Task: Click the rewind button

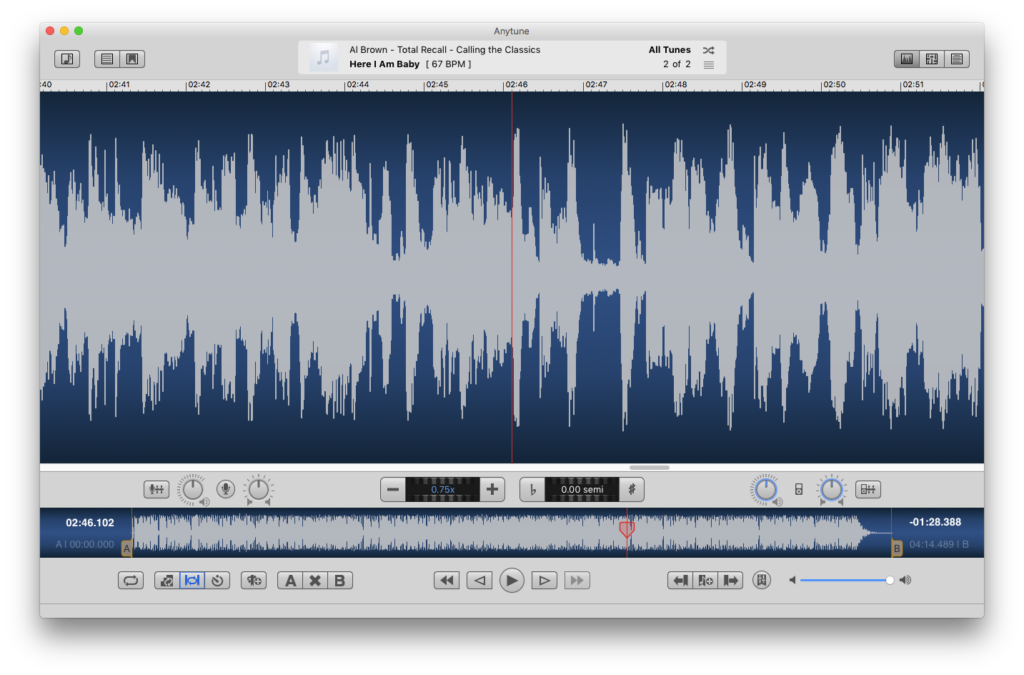Action: (447, 580)
